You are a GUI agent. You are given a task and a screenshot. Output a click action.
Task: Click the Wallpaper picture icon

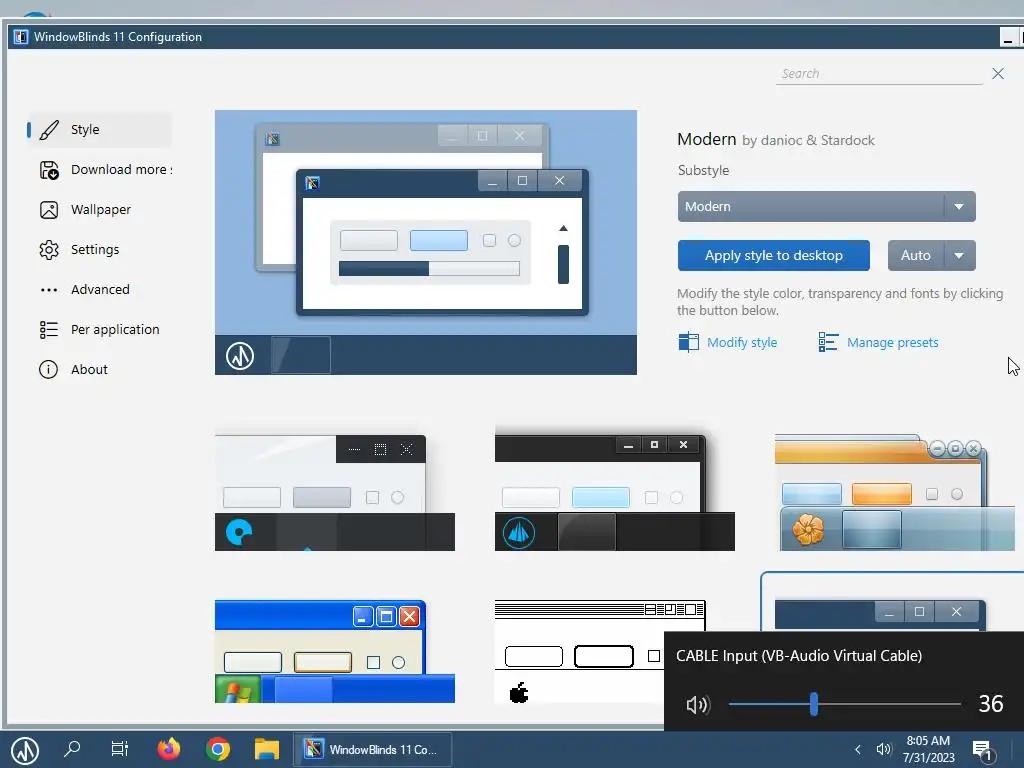click(x=49, y=210)
